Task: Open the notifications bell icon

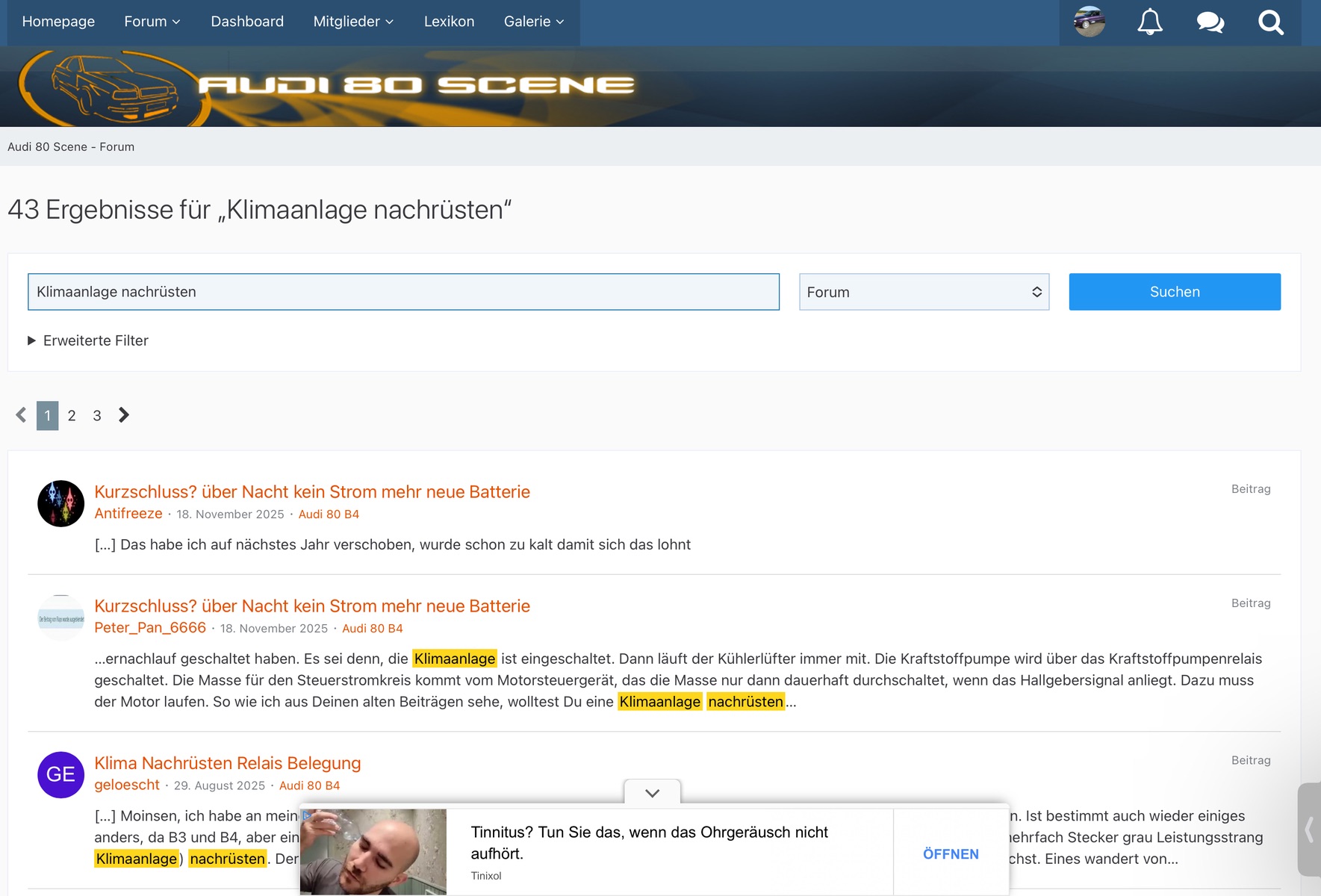Action: tap(1149, 22)
